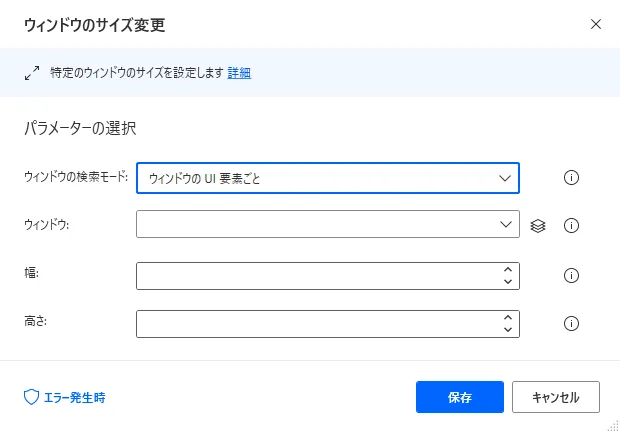Open the ウィンドウ selection dropdown
The width and height of the screenshot is (620, 433).
504,225
